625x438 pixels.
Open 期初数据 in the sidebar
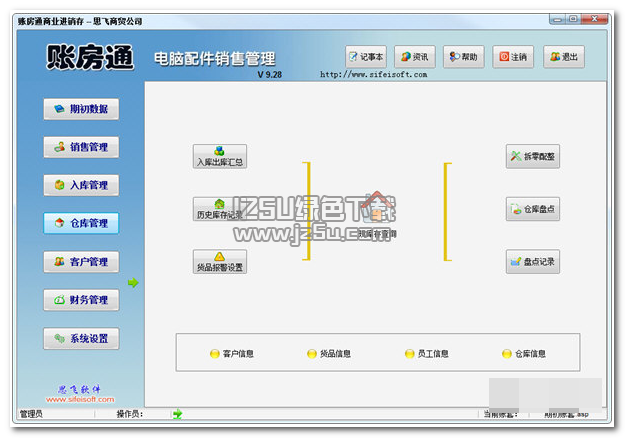(81, 109)
